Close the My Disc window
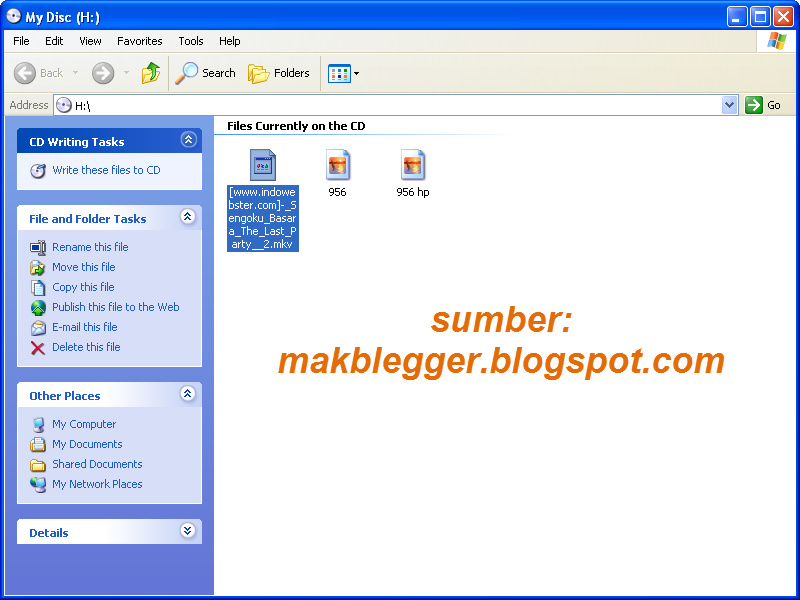Viewport: 800px width, 600px height. (x=783, y=17)
